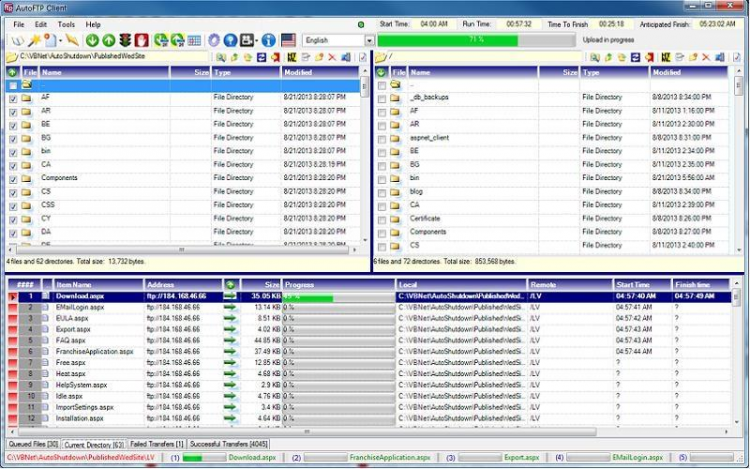Open the Tools menu
This screenshot has width=750, height=469.
pyautogui.click(x=66, y=24)
